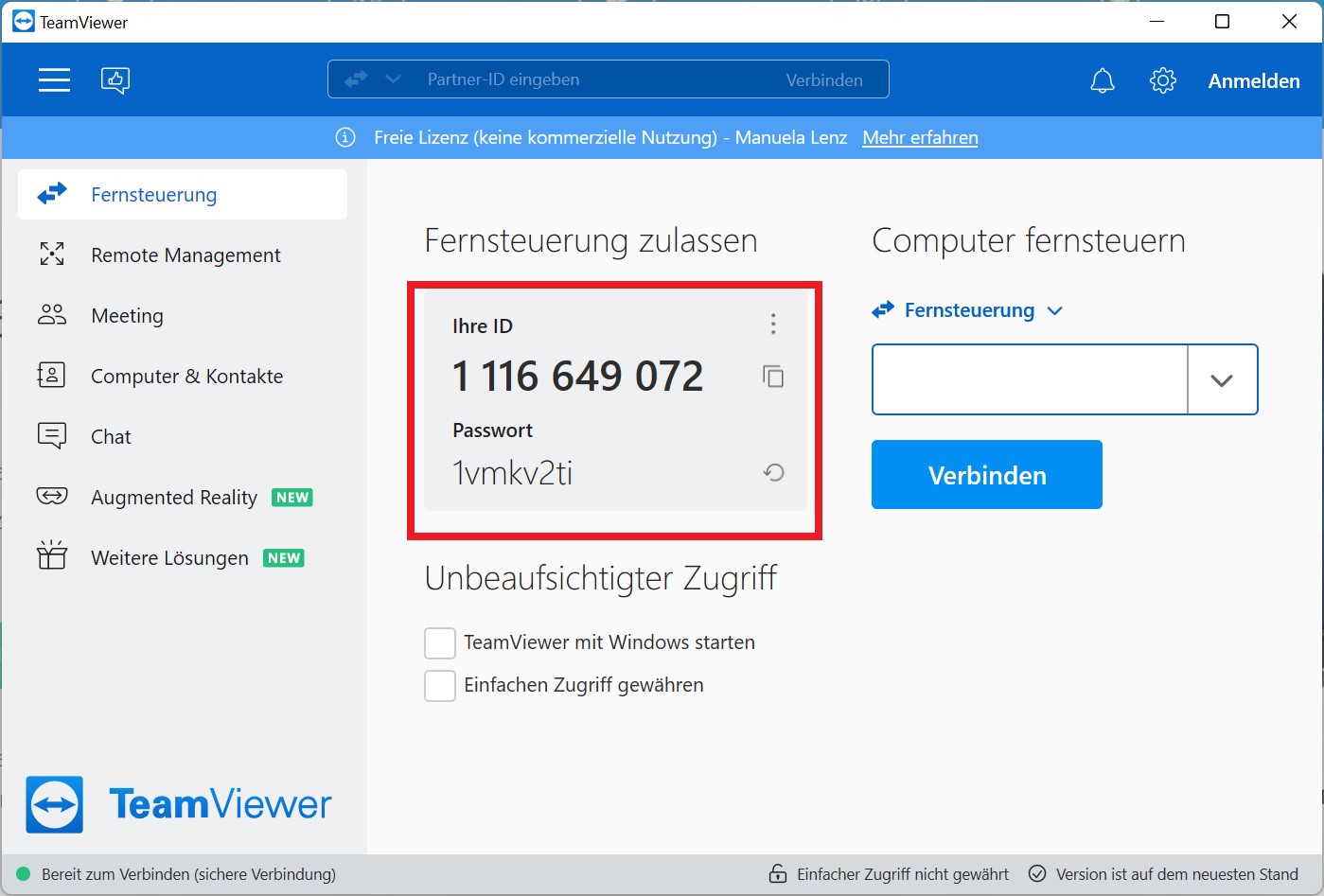This screenshot has height=896, width=1324.
Task: Follow the Mehr erfahren link
Action: 920,138
